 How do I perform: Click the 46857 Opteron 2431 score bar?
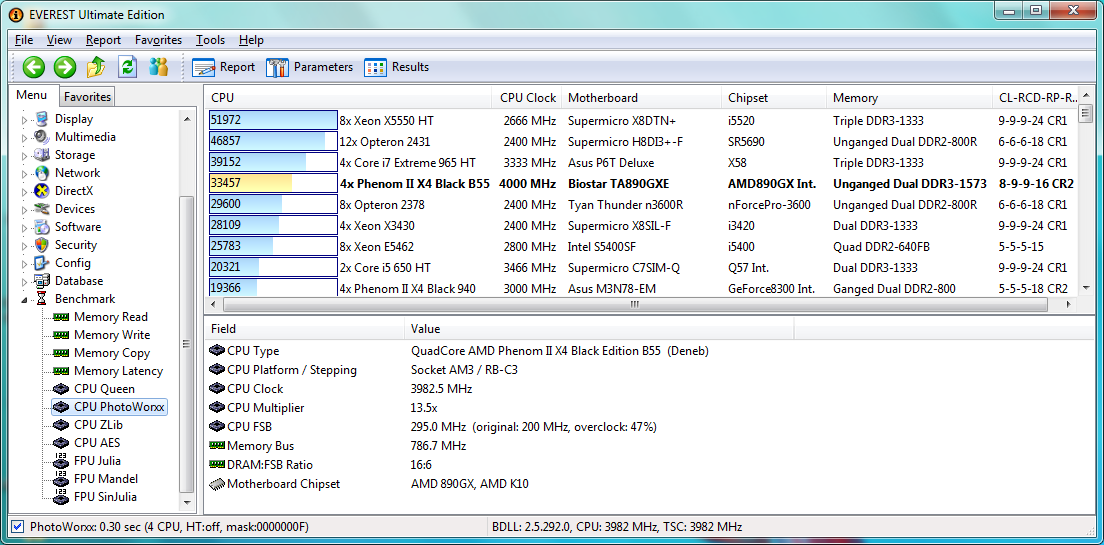pos(273,142)
